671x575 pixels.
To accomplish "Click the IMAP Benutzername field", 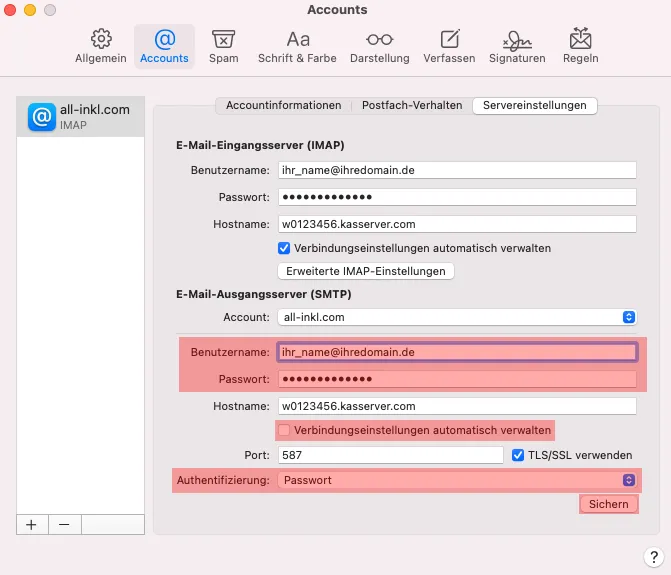I will [457, 170].
